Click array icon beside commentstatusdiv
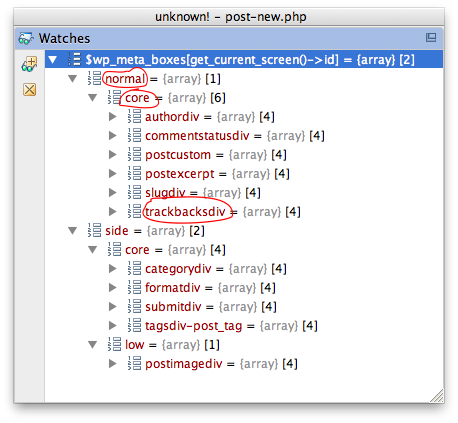458x423 pixels. pyautogui.click(x=134, y=135)
